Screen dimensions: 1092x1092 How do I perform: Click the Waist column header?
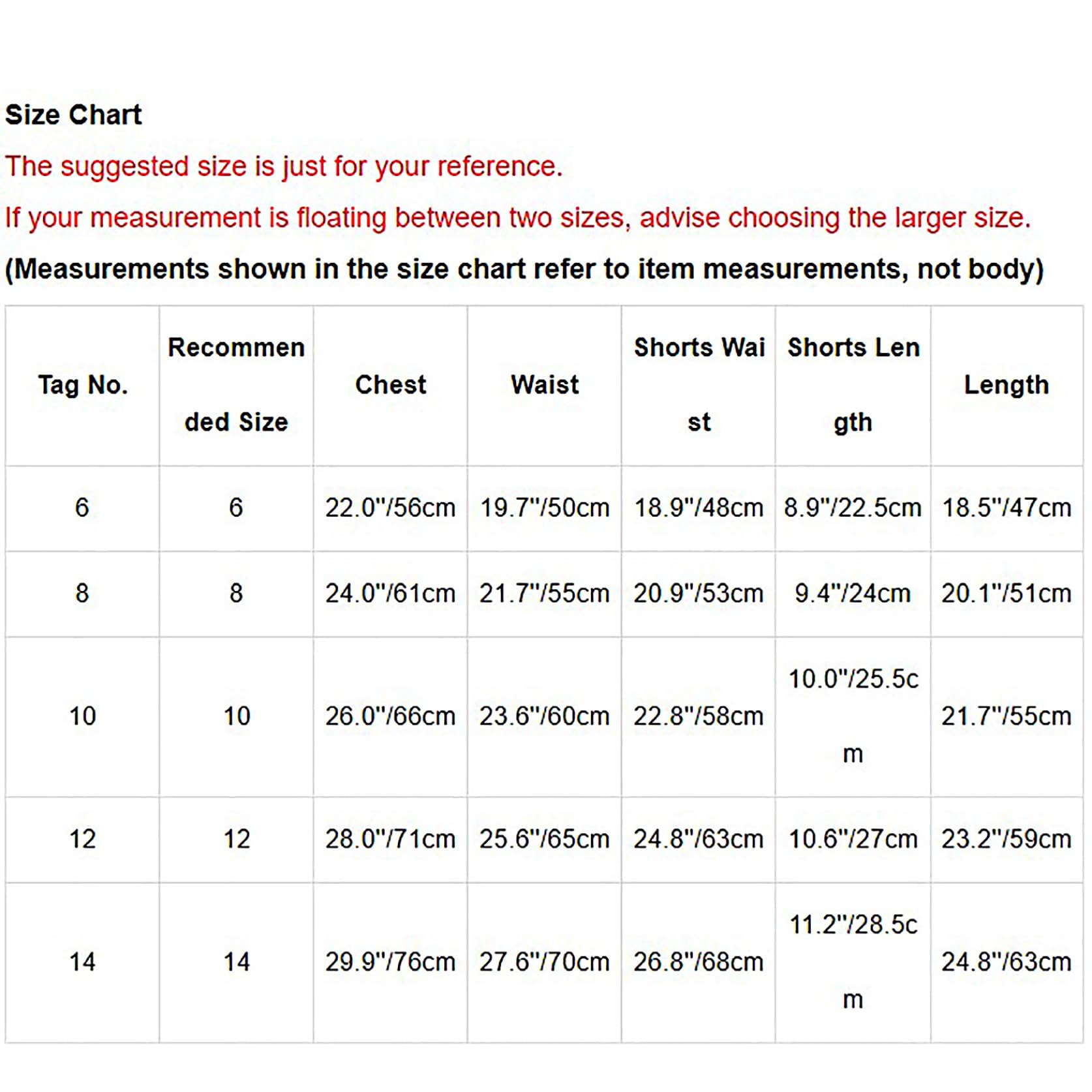click(x=545, y=385)
